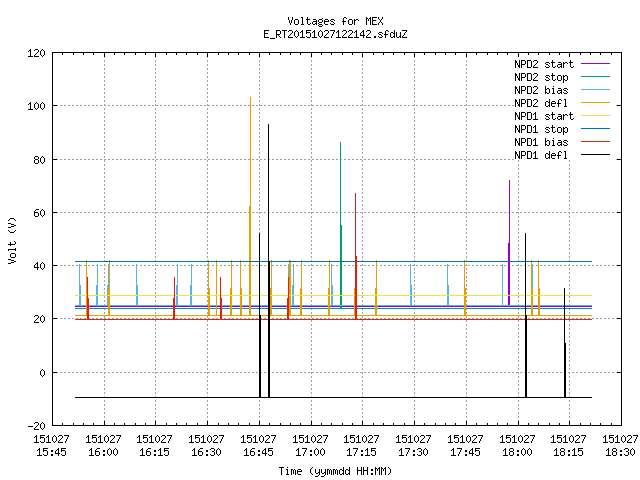Click the 'NPD2 stop' legend label
The height and width of the screenshot is (480, 640).
tap(541, 77)
